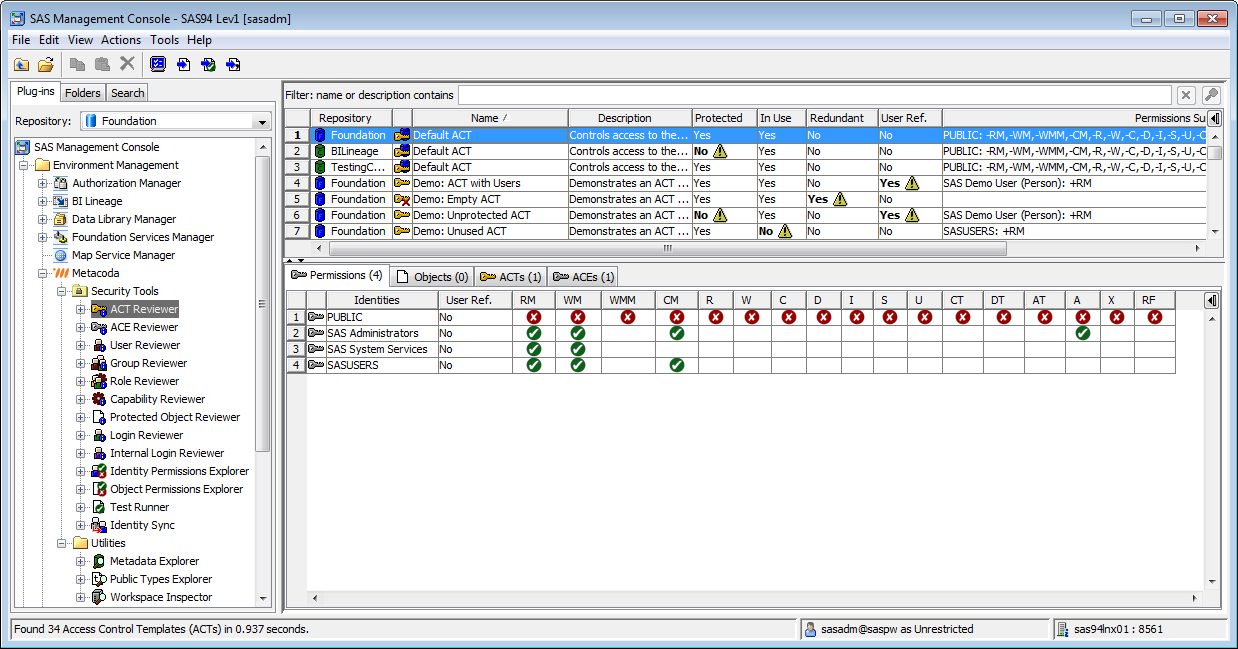The width and height of the screenshot is (1238, 649).
Task: Click the Login Reviewer icon
Action: click(x=99, y=435)
